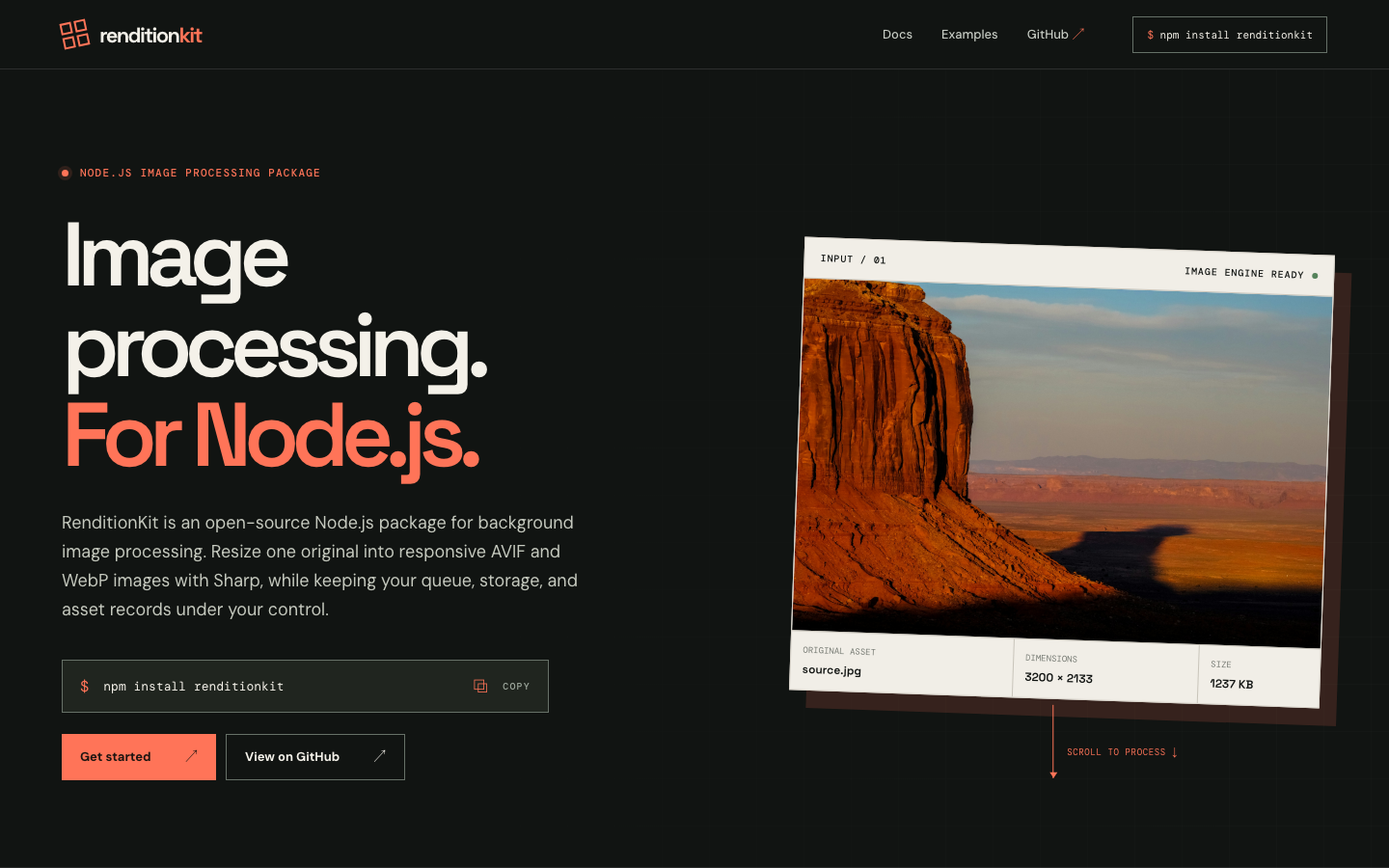Image resolution: width=1389 pixels, height=868 pixels.
Task: Open the GitHub navigation link
Action: (1055, 35)
